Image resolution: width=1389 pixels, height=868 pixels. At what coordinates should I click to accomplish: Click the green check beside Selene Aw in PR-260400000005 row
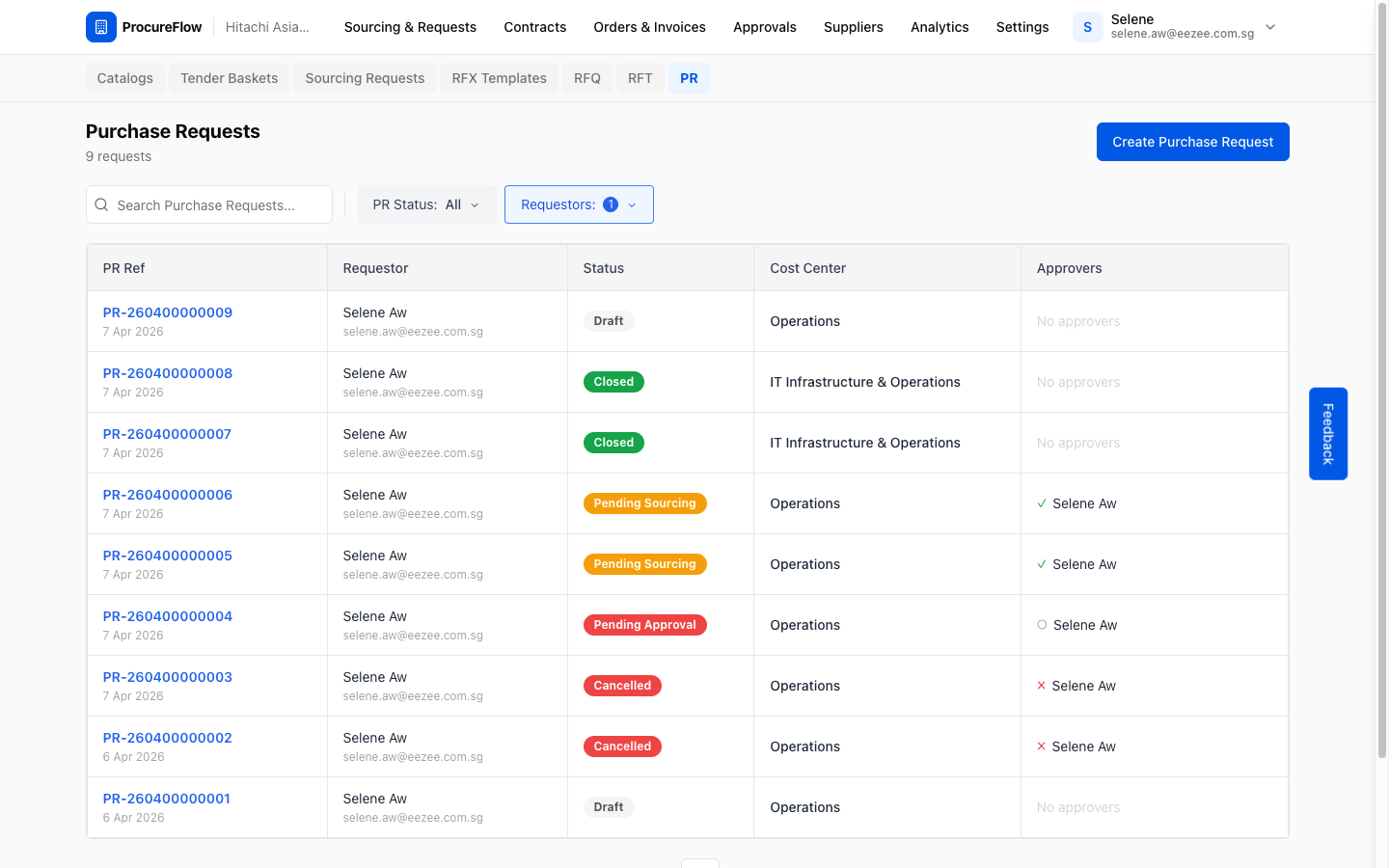[x=1042, y=564]
